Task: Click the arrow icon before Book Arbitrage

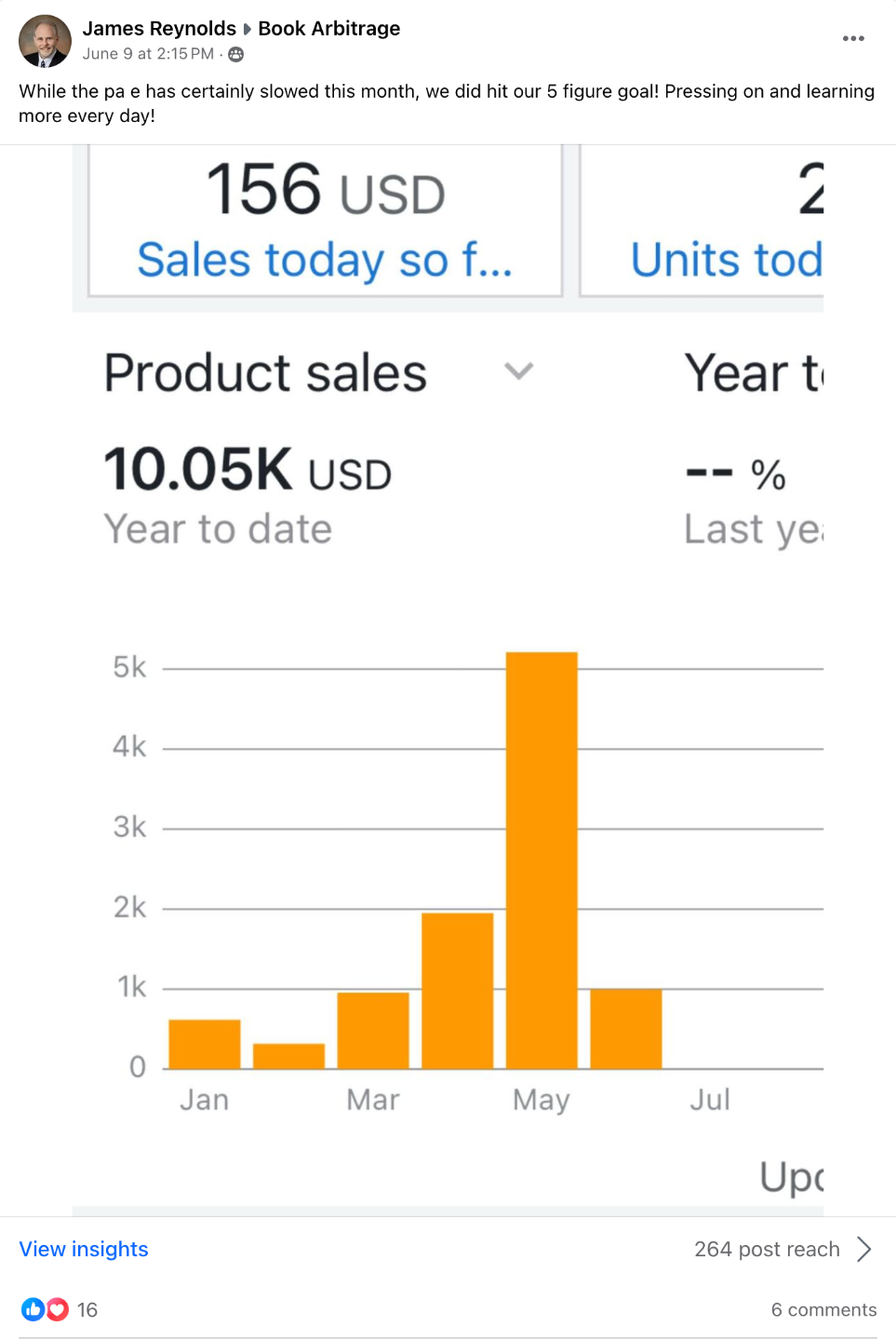Action: pos(247,29)
